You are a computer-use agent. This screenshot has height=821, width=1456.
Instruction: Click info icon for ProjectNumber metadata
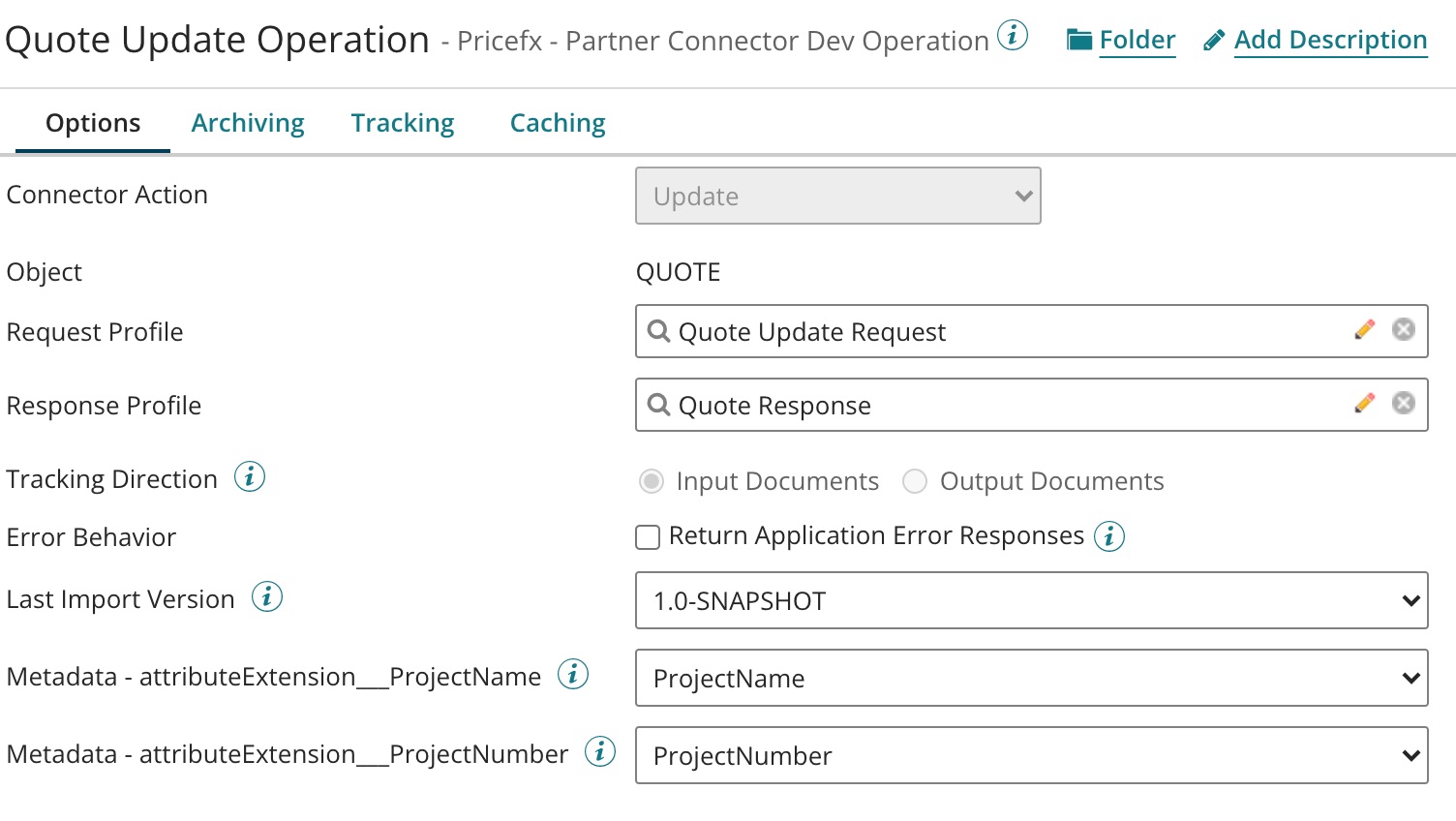tap(600, 752)
